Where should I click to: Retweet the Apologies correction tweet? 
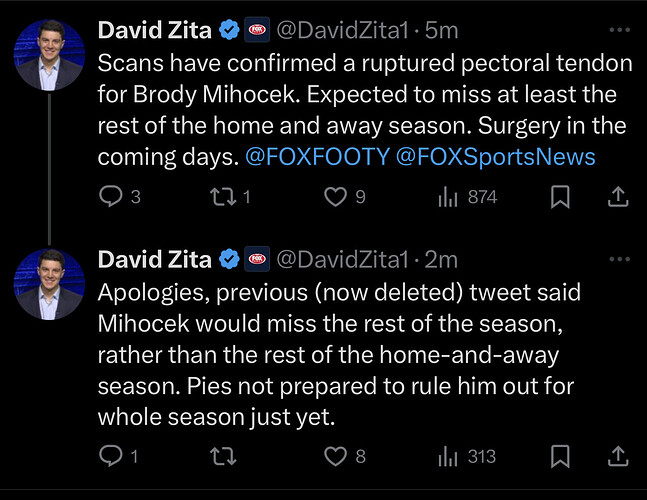pos(223,456)
